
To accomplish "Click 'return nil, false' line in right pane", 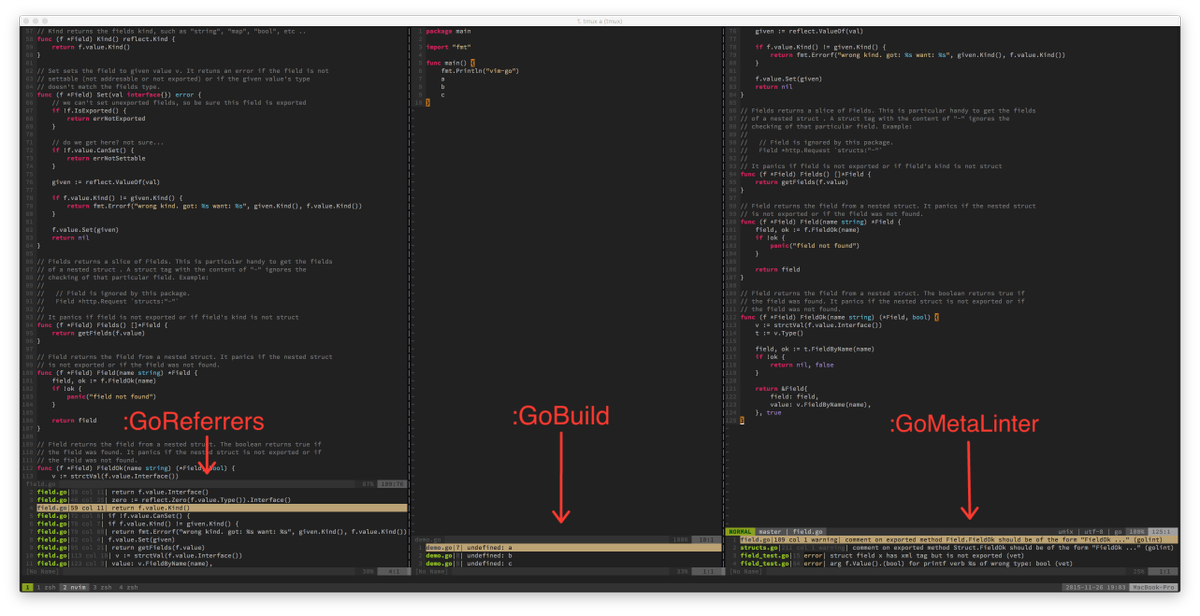I will tap(802, 365).
